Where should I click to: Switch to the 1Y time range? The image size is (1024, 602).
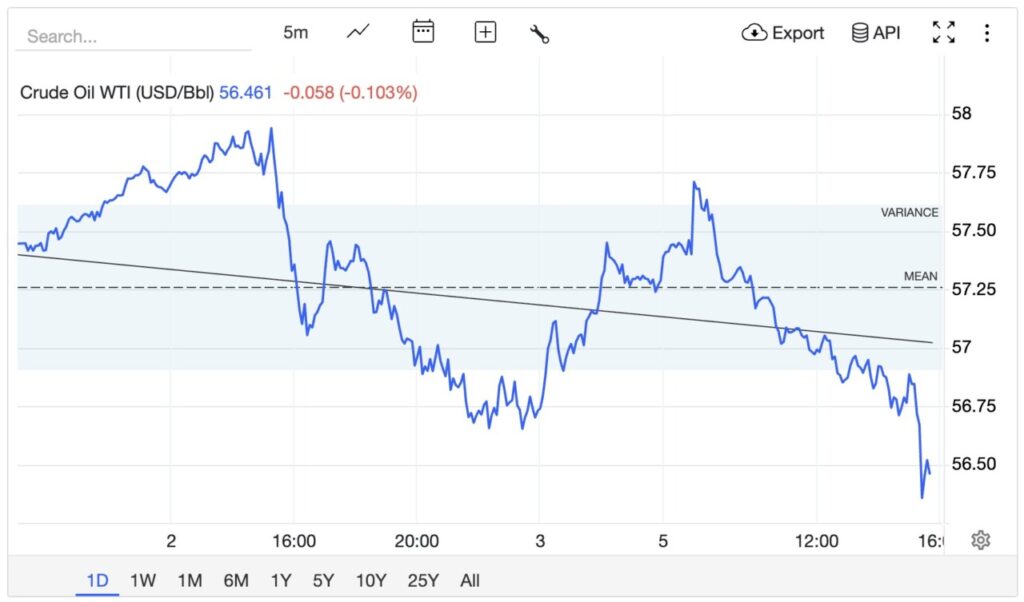pyautogui.click(x=281, y=580)
